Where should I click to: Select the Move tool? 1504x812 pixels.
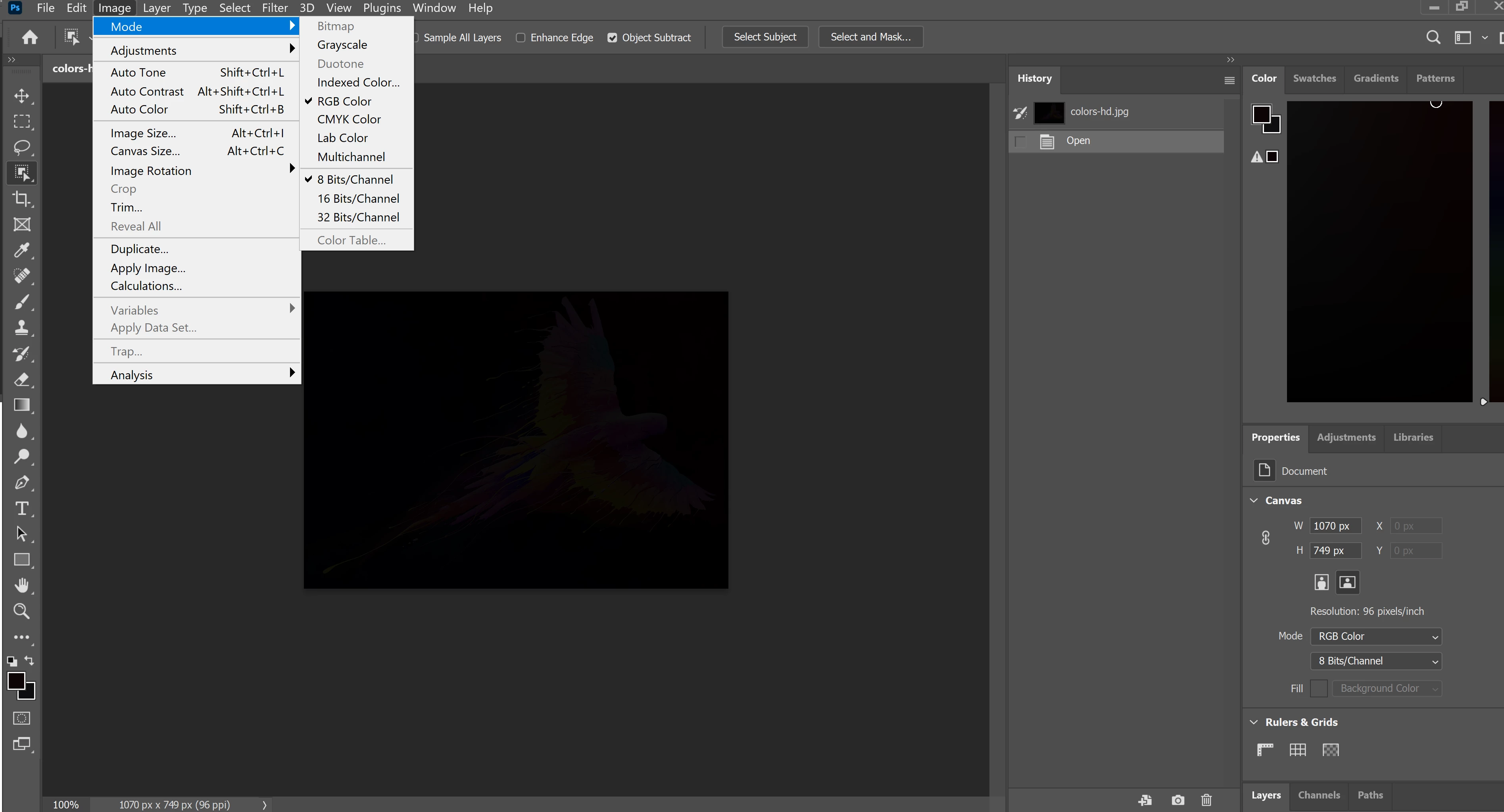[21, 96]
